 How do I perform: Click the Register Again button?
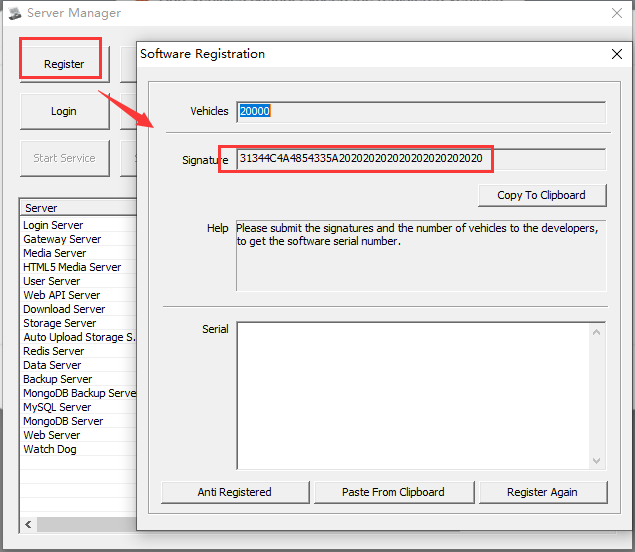pyautogui.click(x=543, y=492)
